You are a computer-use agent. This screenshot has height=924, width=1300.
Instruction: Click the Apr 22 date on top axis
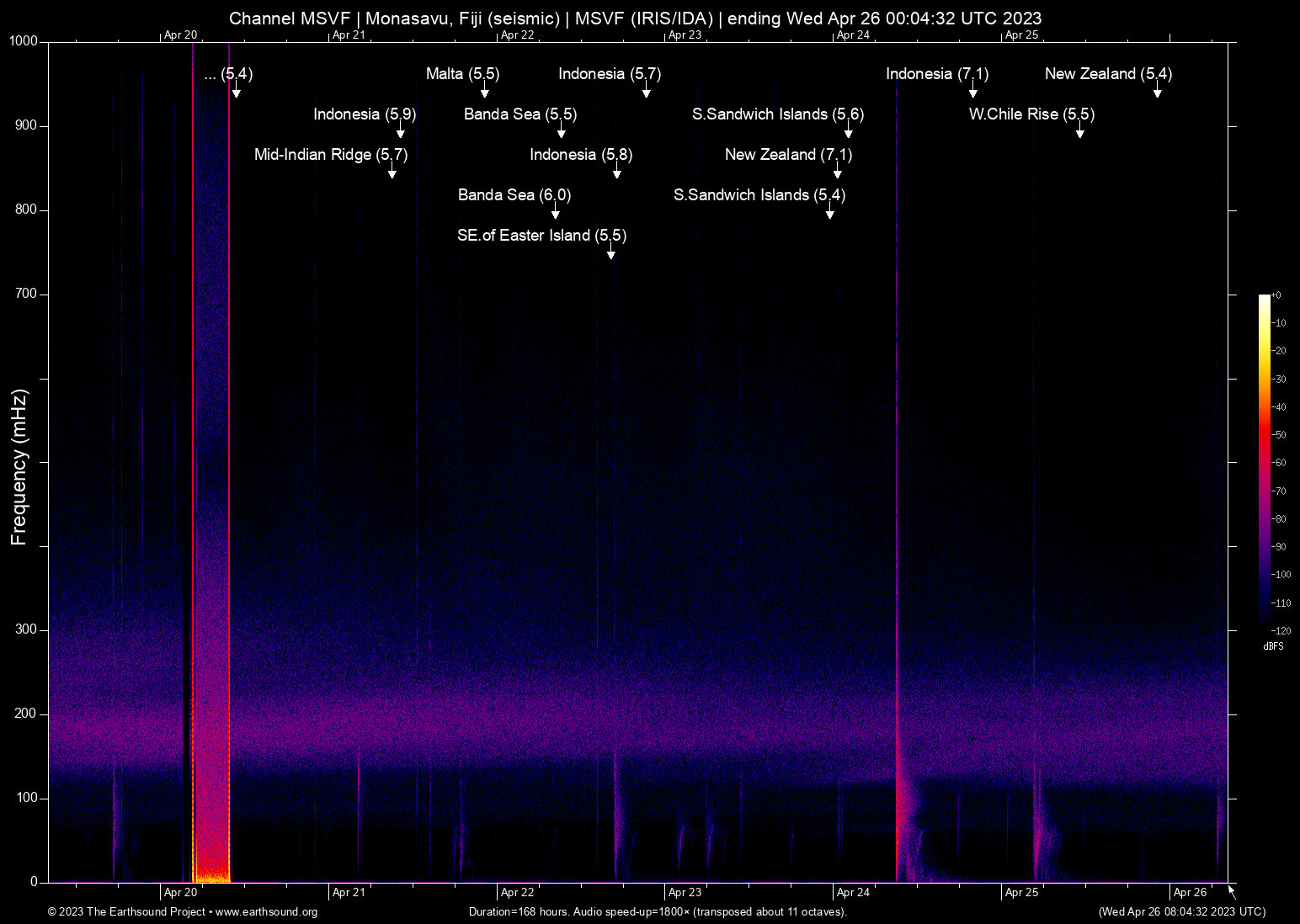517,35
